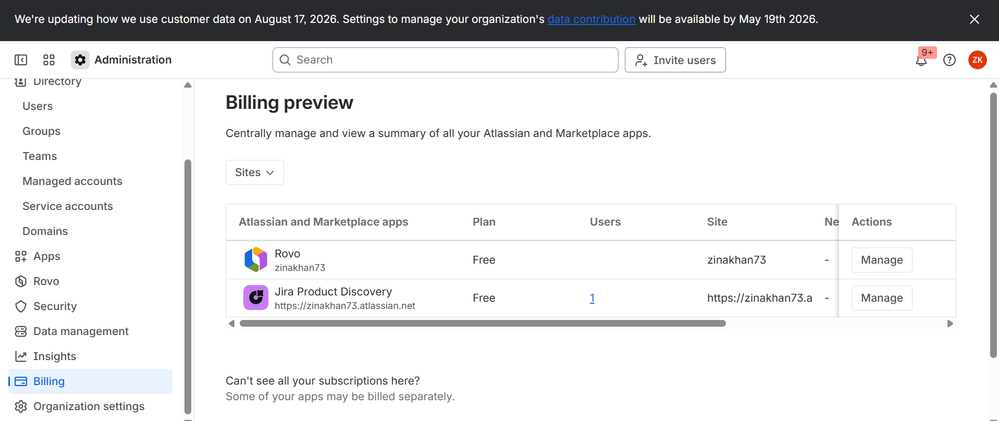Click the Organization settings gear icon
The width and height of the screenshot is (999, 421).
point(21,406)
